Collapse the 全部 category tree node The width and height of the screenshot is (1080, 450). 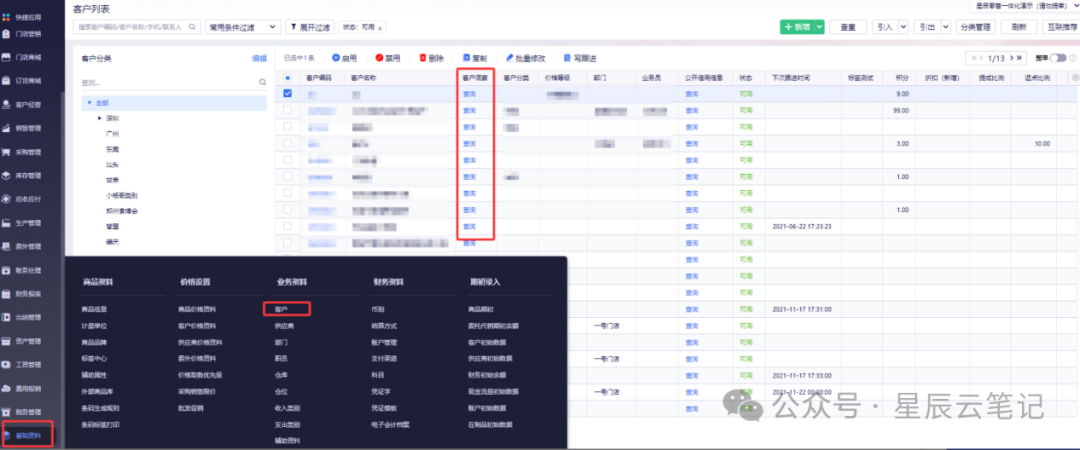coord(90,103)
